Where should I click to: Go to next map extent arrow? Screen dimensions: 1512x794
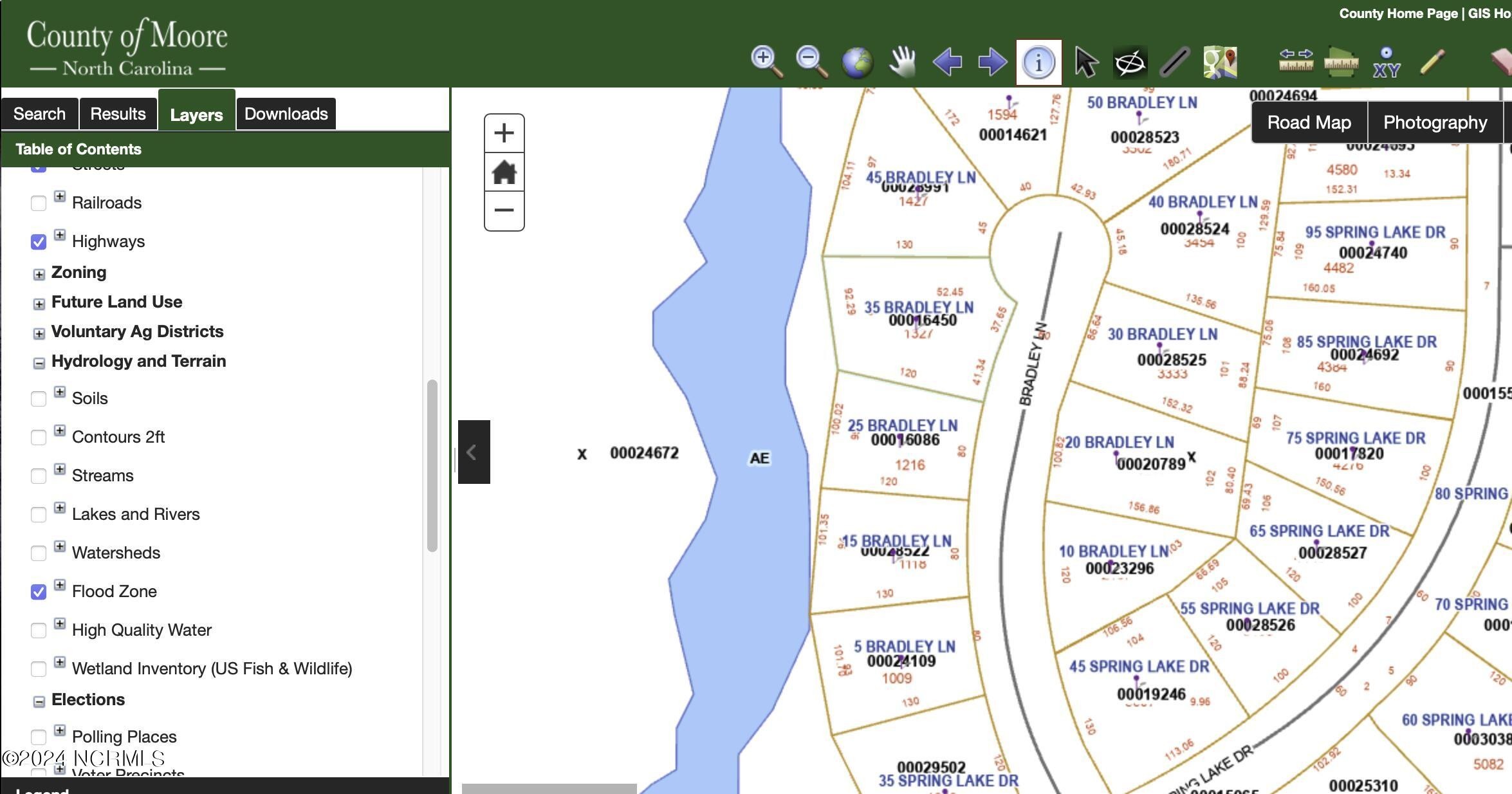pyautogui.click(x=992, y=62)
